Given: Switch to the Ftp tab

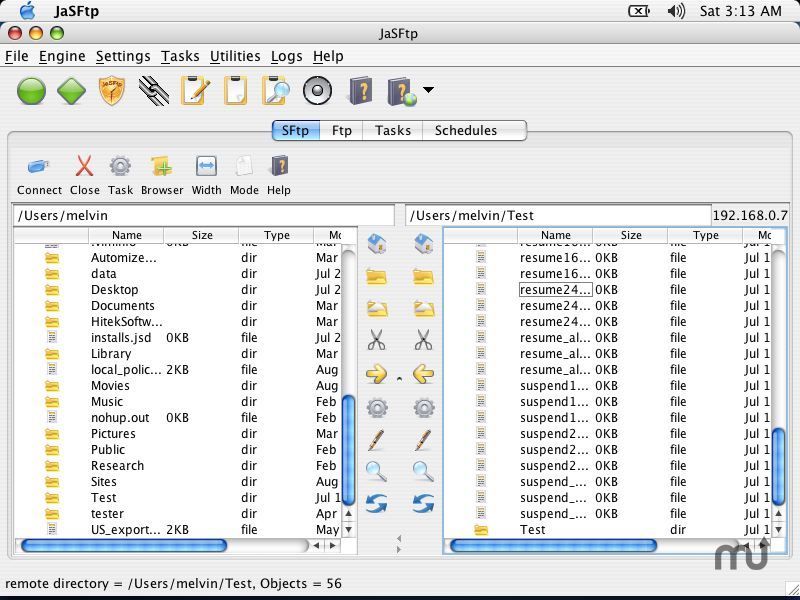Looking at the screenshot, I should coord(342,130).
